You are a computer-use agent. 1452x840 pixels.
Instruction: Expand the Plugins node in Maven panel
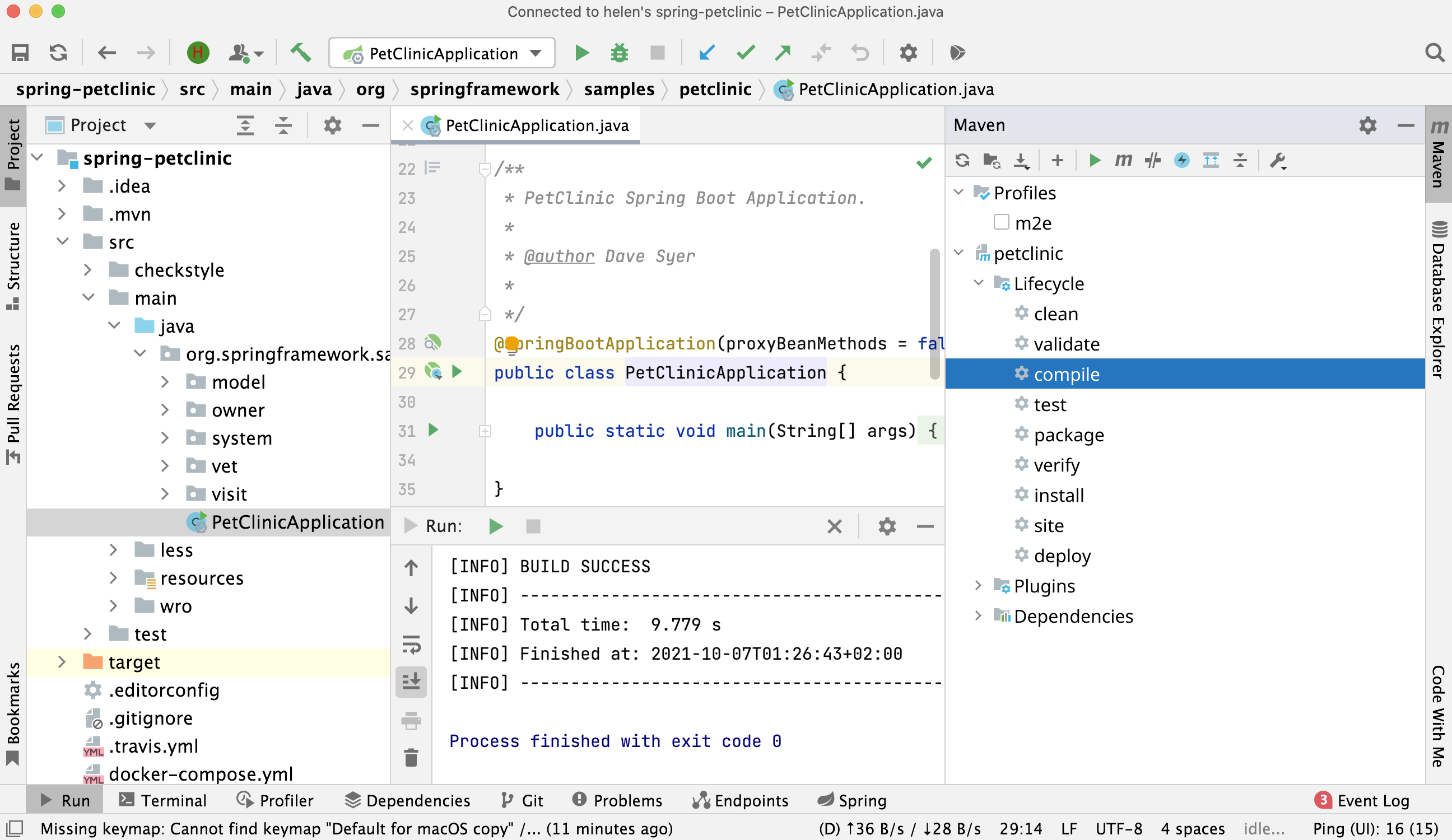(x=978, y=585)
